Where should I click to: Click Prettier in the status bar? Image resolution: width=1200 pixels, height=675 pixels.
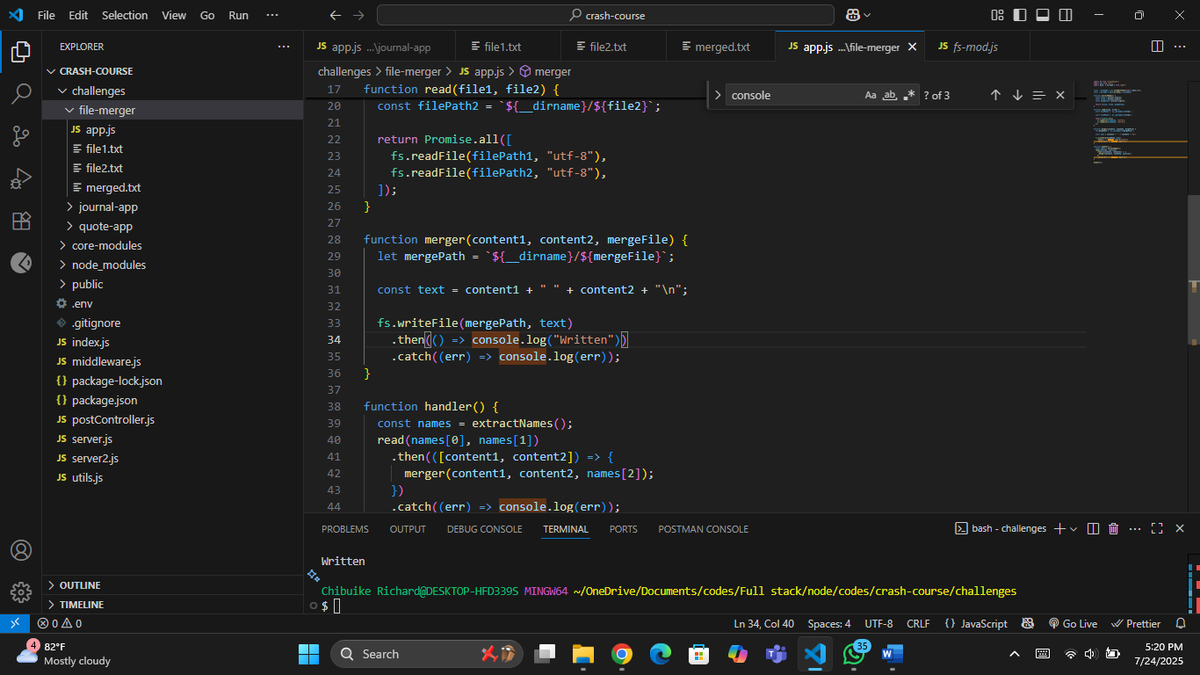[x=1136, y=623]
